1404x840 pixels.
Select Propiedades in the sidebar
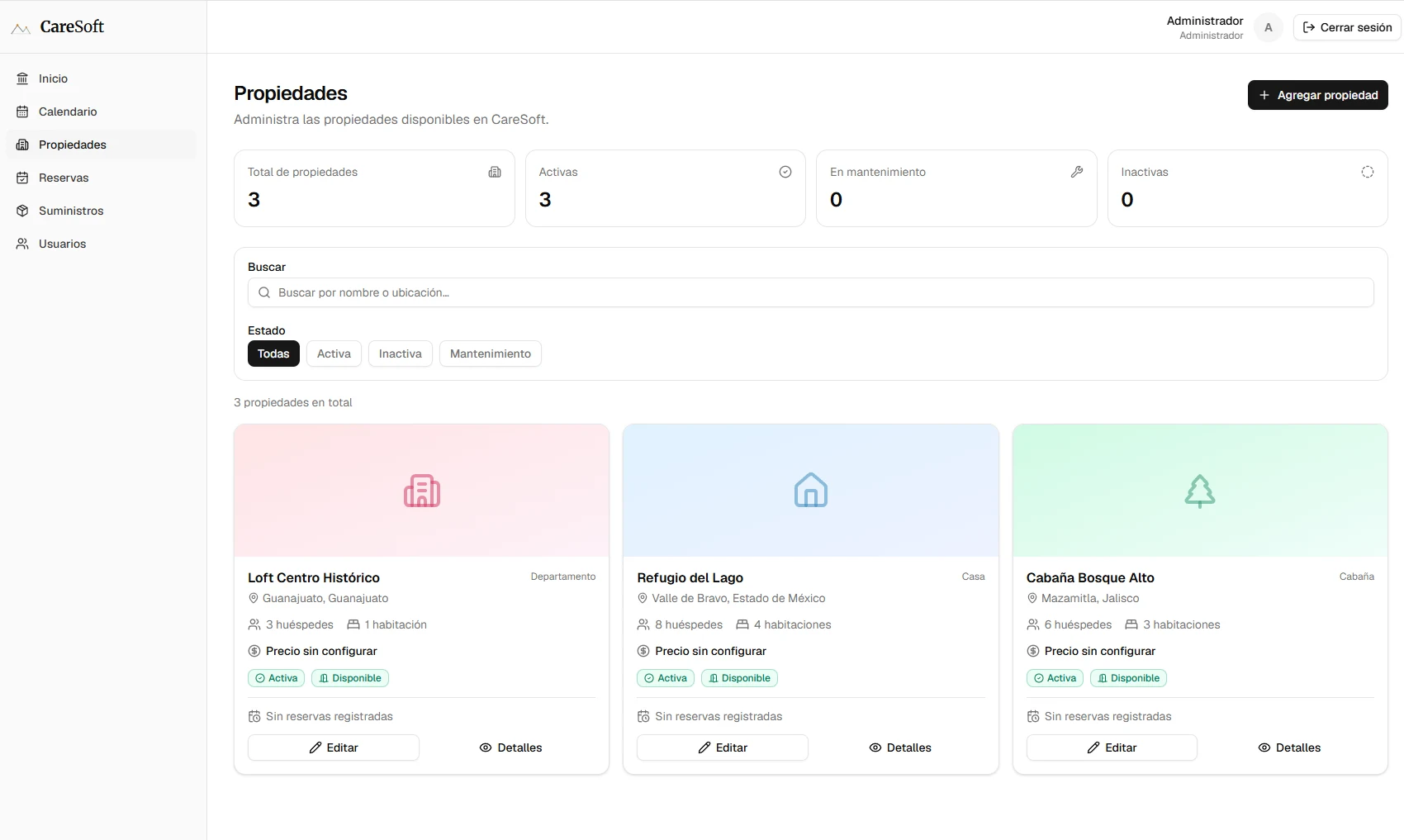tap(102, 145)
